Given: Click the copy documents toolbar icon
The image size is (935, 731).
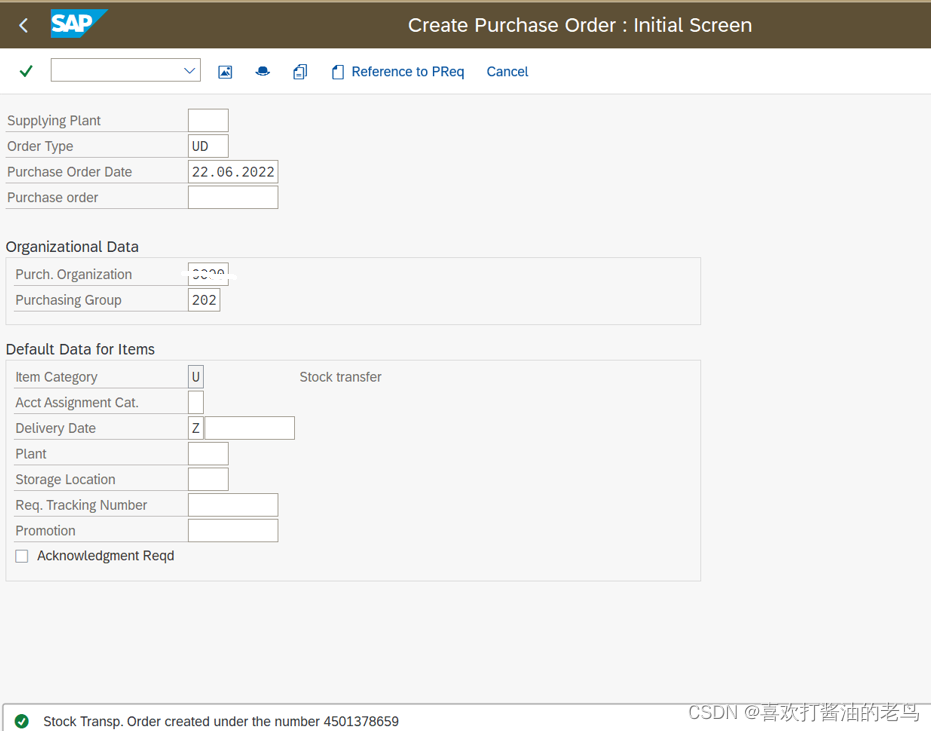Looking at the screenshot, I should [x=300, y=72].
